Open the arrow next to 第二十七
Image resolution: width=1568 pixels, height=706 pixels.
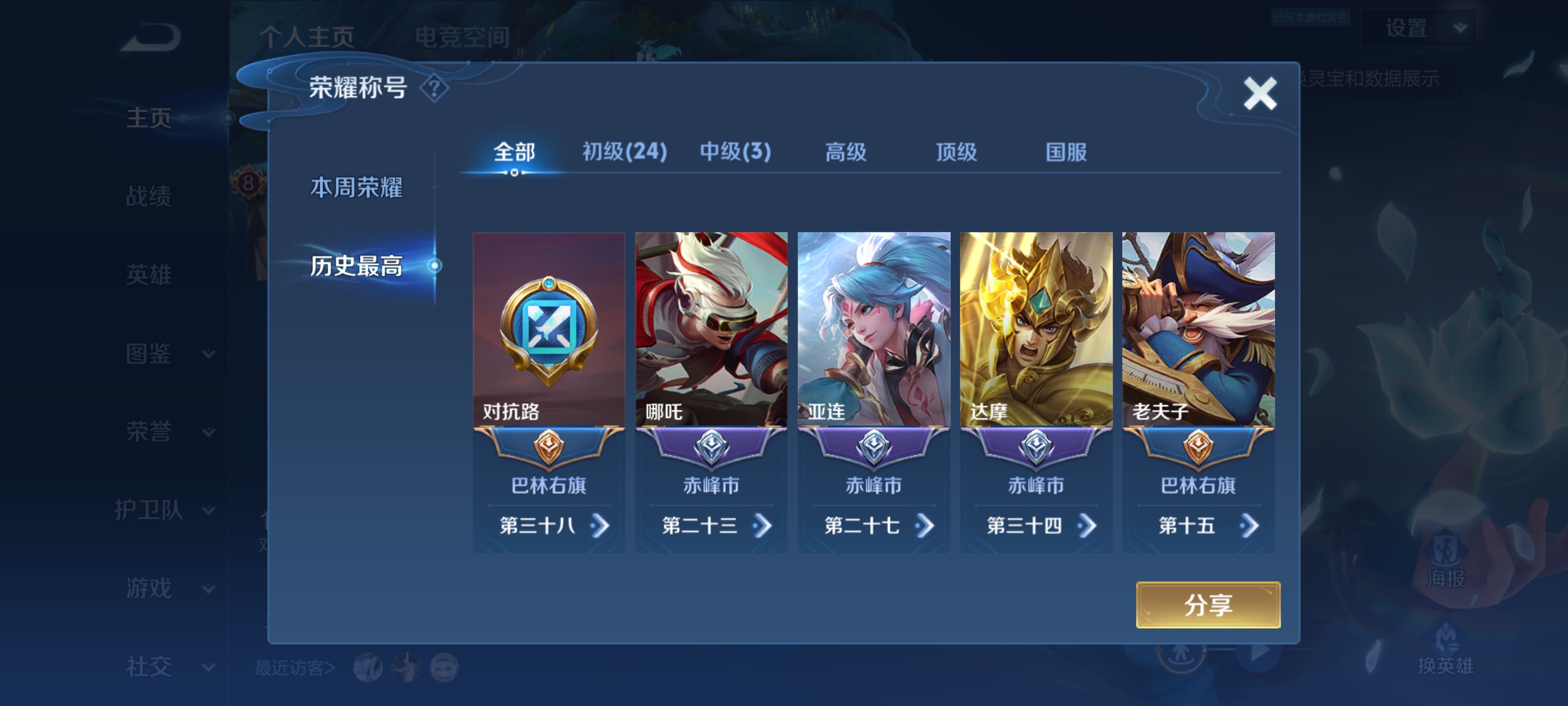(x=925, y=525)
